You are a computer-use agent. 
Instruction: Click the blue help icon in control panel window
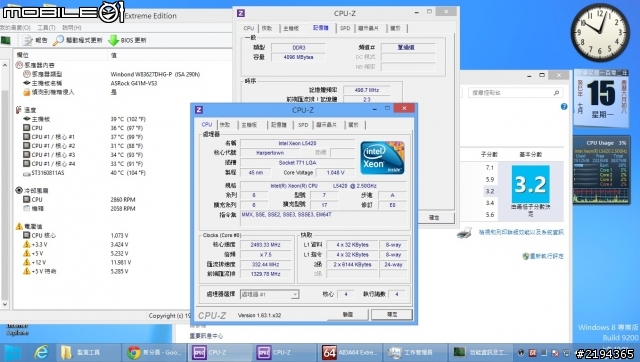click(x=564, y=107)
